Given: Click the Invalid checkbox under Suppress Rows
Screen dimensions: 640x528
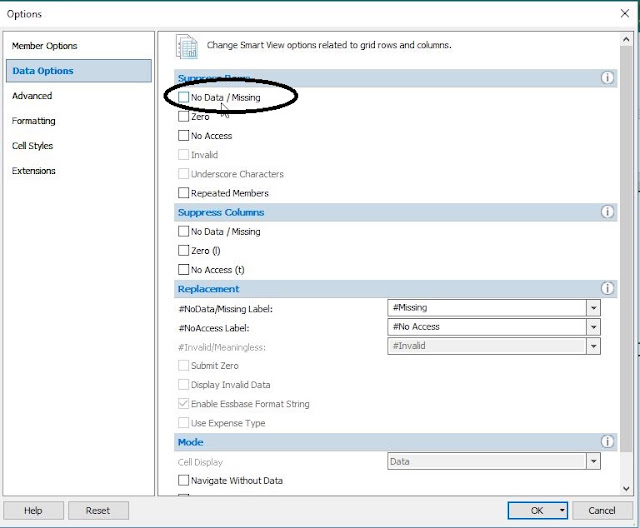Looking at the screenshot, I should tap(183, 155).
